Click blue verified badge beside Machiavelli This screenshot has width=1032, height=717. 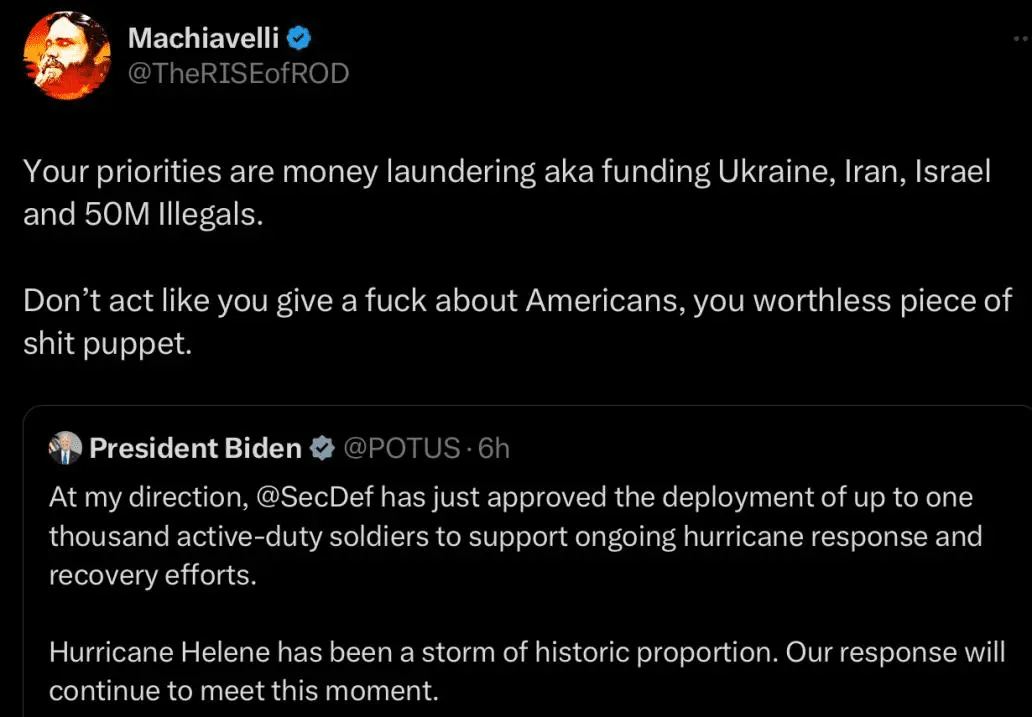[x=298, y=38]
